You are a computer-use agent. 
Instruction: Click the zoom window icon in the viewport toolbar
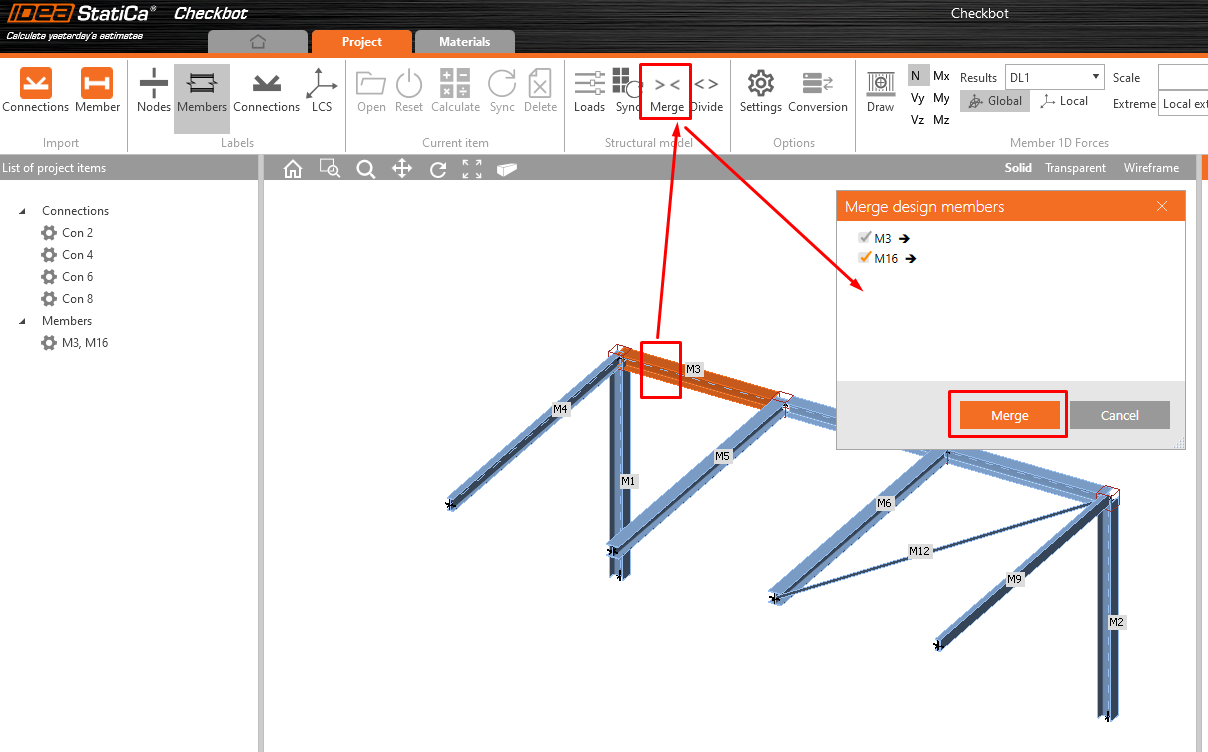(x=330, y=168)
